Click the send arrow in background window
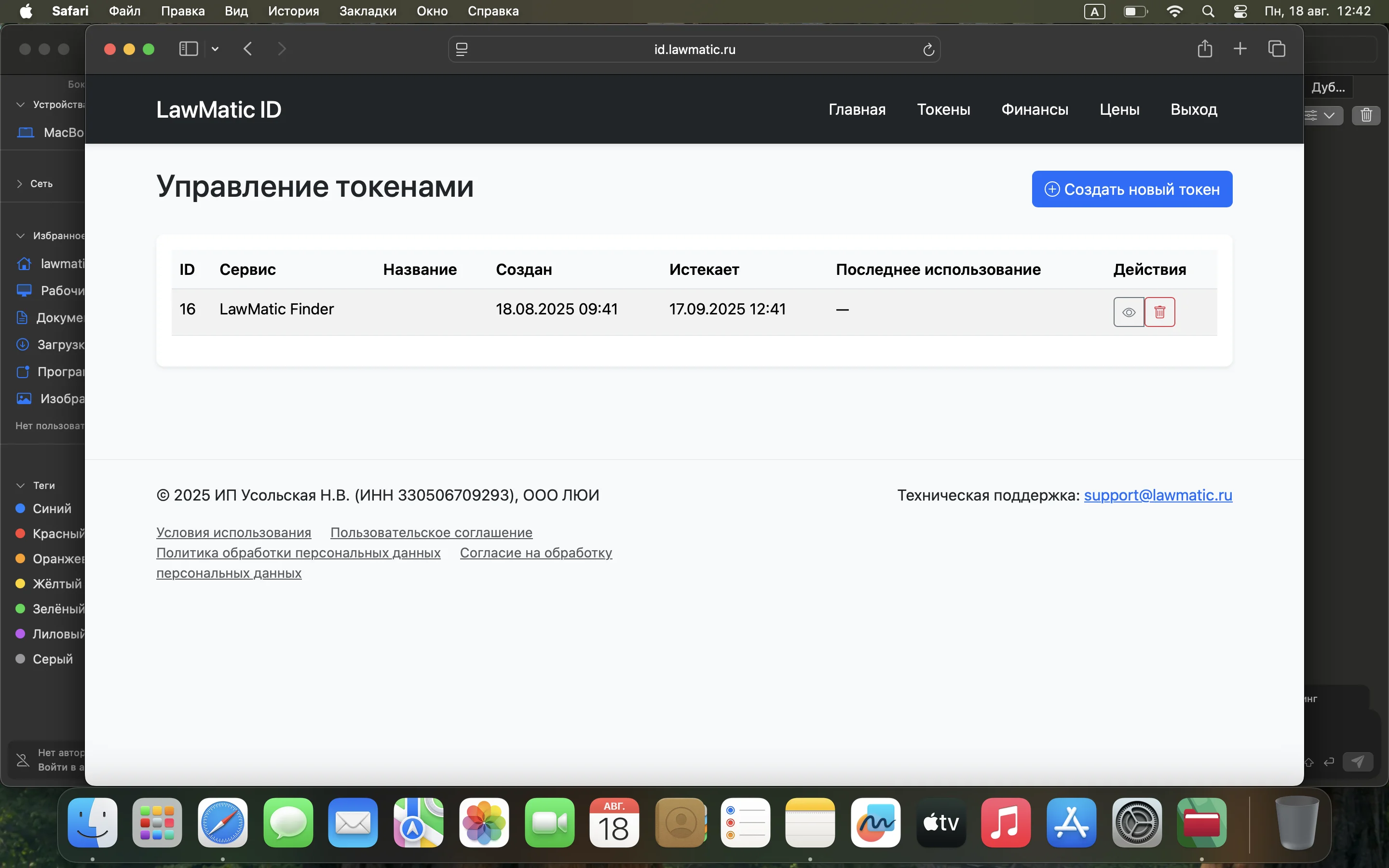The height and width of the screenshot is (868, 1389). coord(1358,762)
